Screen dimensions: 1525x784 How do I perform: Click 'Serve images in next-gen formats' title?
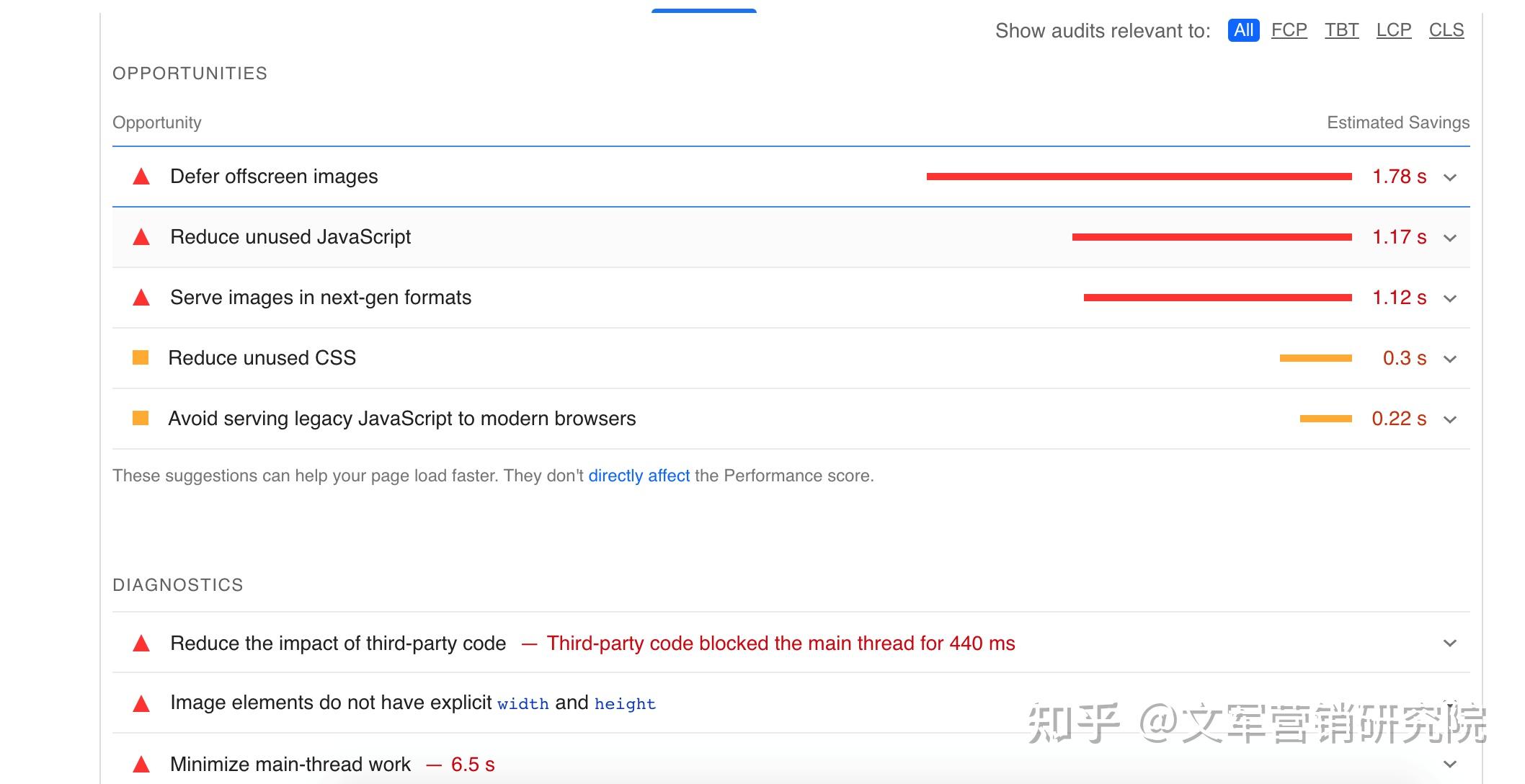tap(321, 298)
